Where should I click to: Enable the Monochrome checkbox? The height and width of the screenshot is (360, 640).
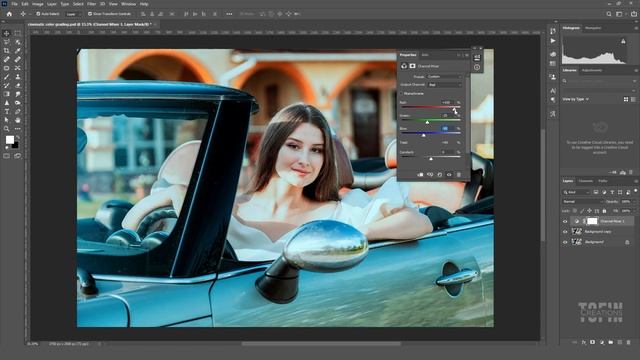[x=402, y=93]
